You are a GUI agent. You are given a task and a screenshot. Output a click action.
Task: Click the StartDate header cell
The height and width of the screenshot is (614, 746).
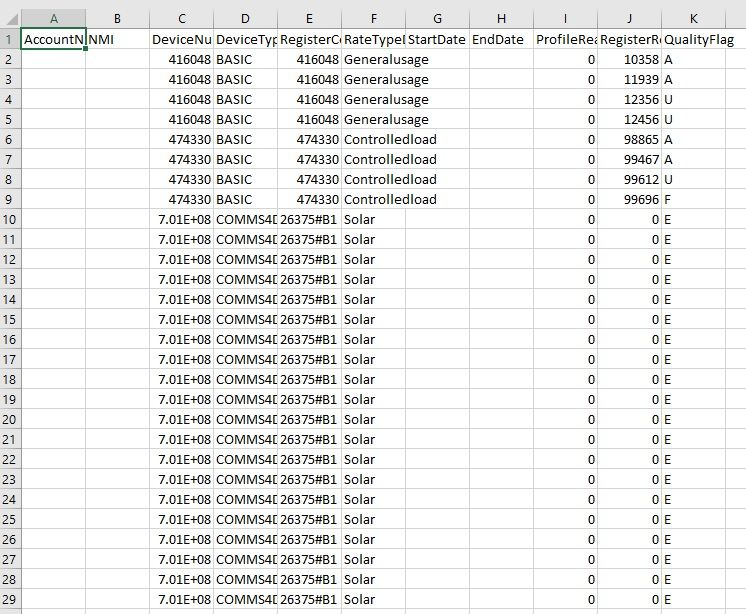coord(437,39)
